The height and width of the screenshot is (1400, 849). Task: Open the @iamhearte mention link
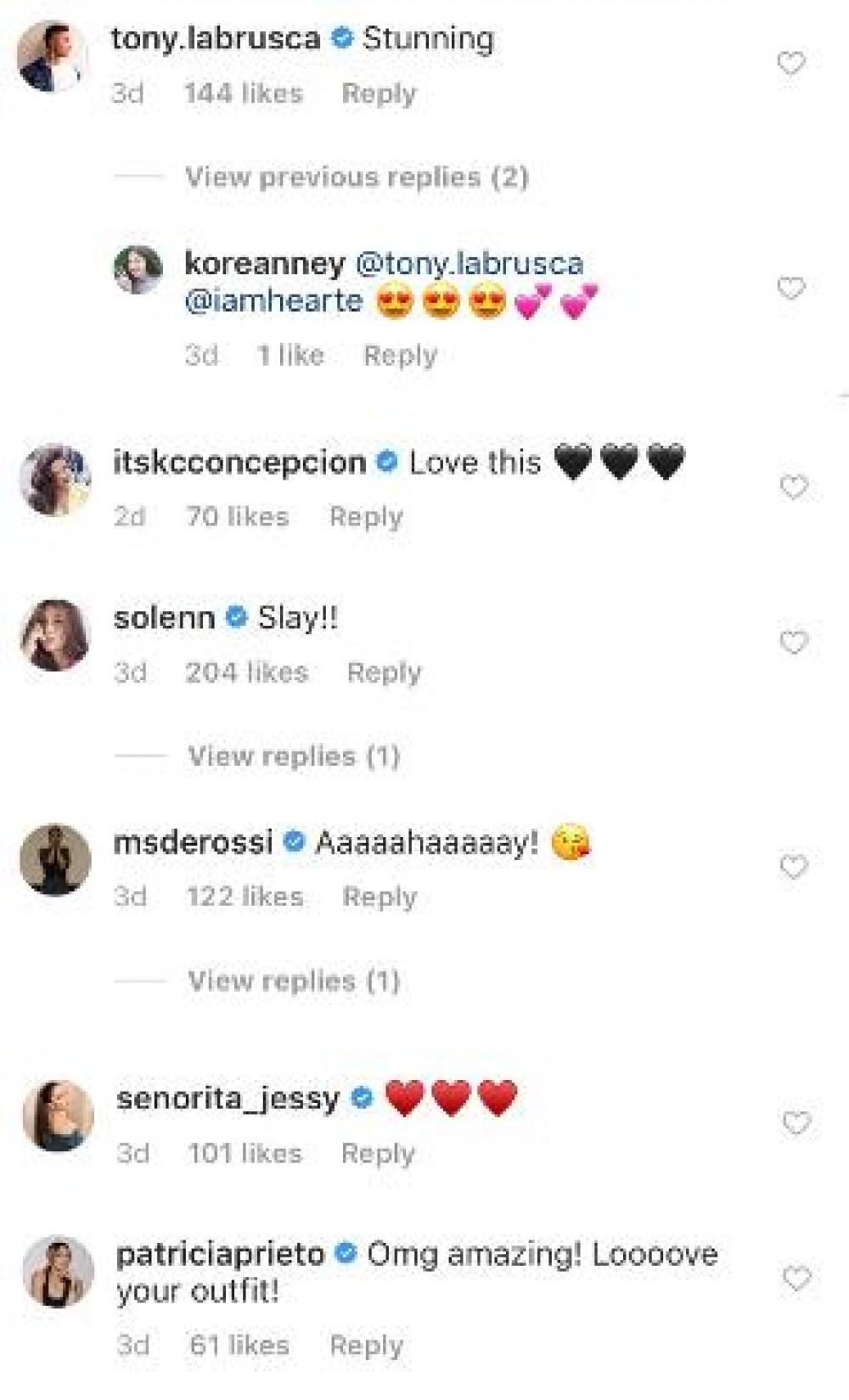pyautogui.click(x=273, y=301)
